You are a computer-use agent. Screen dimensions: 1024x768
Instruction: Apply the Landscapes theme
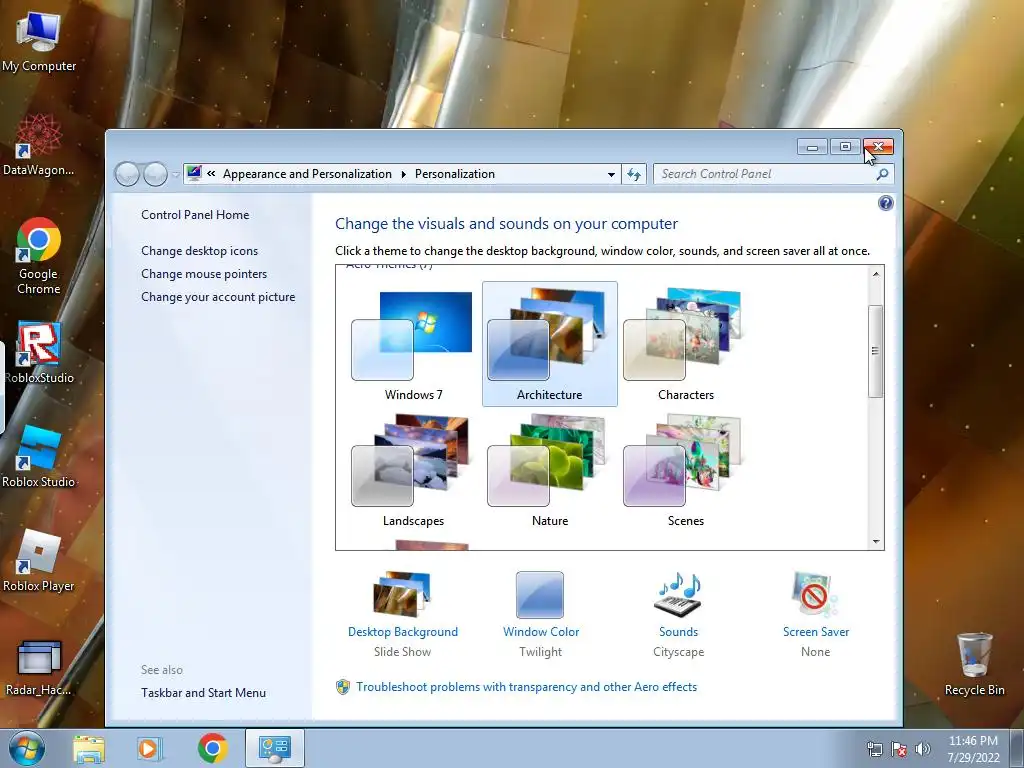413,472
